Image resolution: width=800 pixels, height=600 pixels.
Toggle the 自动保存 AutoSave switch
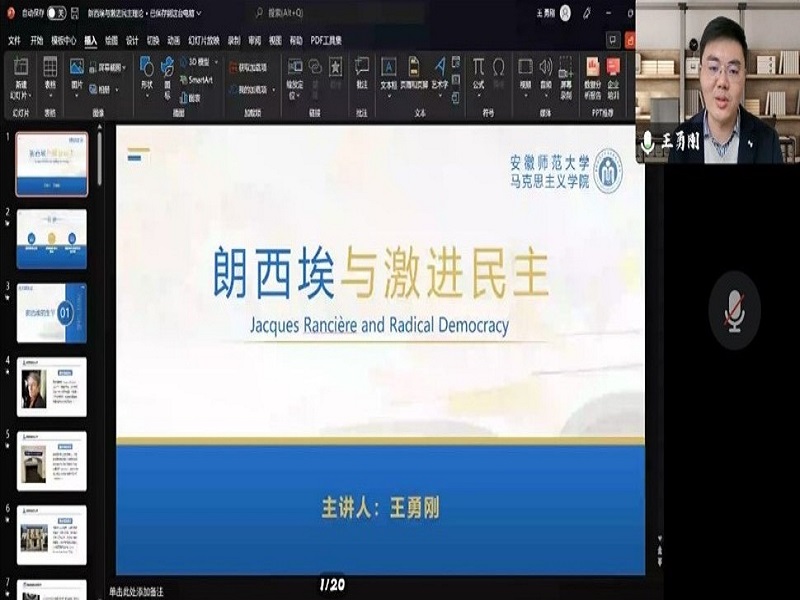coord(56,13)
